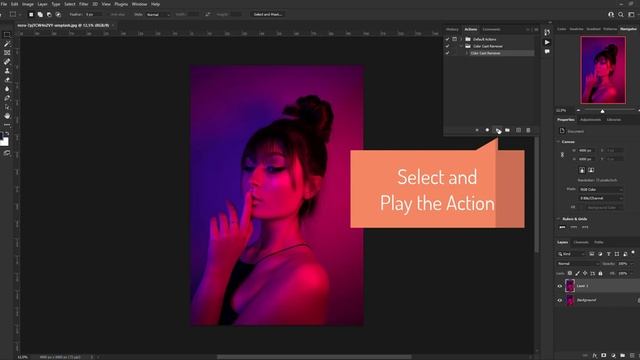The height and width of the screenshot is (360, 640).
Task: Click the Intersect with selection icon
Action: click(x=58, y=14)
